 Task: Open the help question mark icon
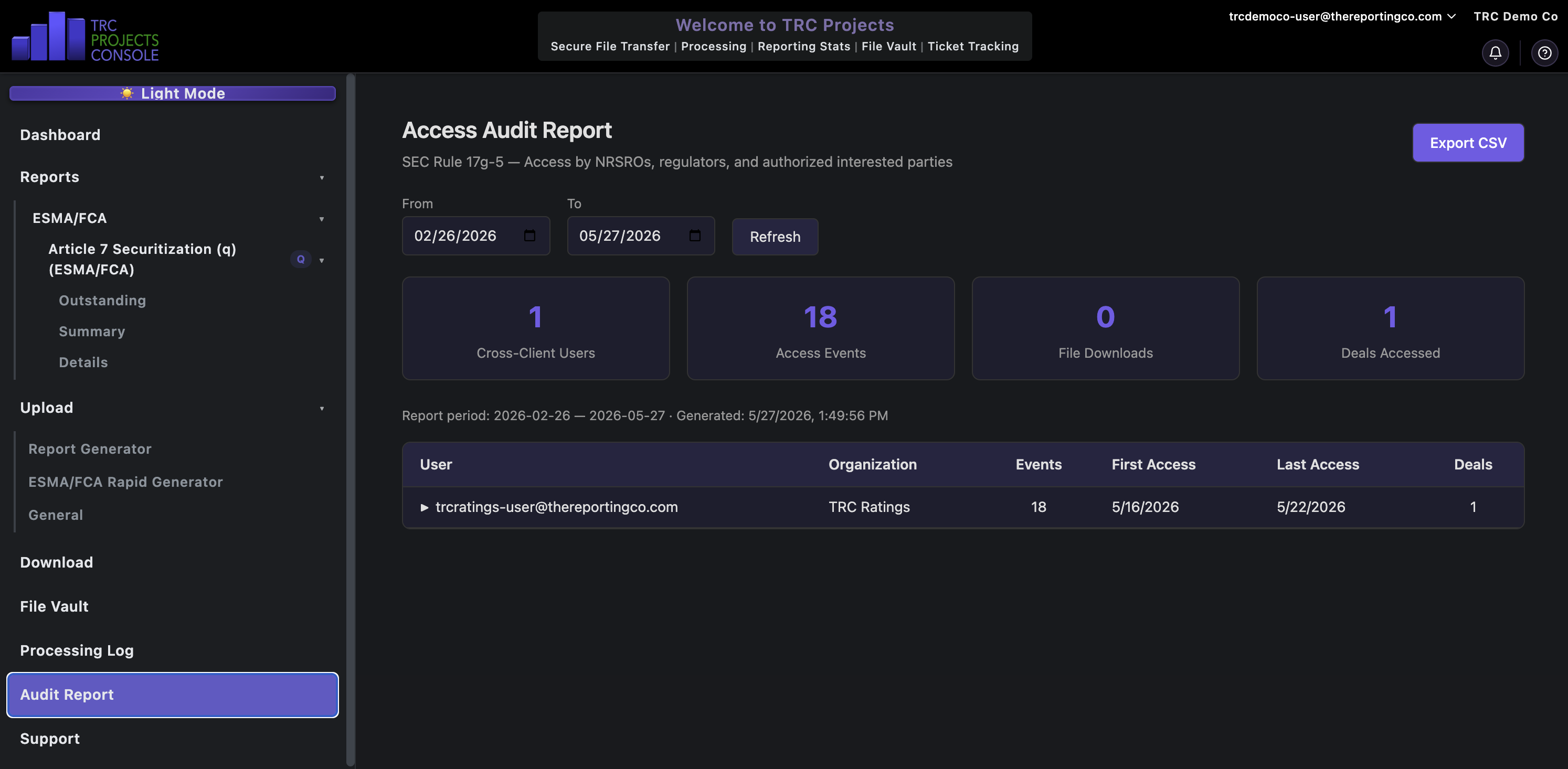(x=1544, y=53)
